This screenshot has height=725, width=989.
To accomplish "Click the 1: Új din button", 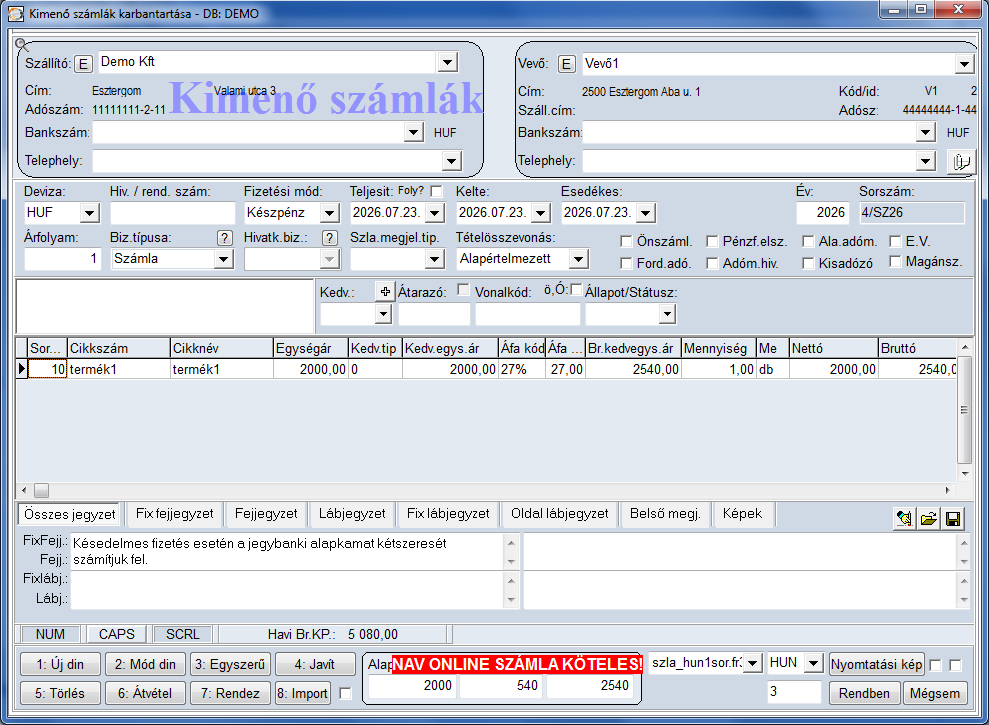I will tap(60, 664).
